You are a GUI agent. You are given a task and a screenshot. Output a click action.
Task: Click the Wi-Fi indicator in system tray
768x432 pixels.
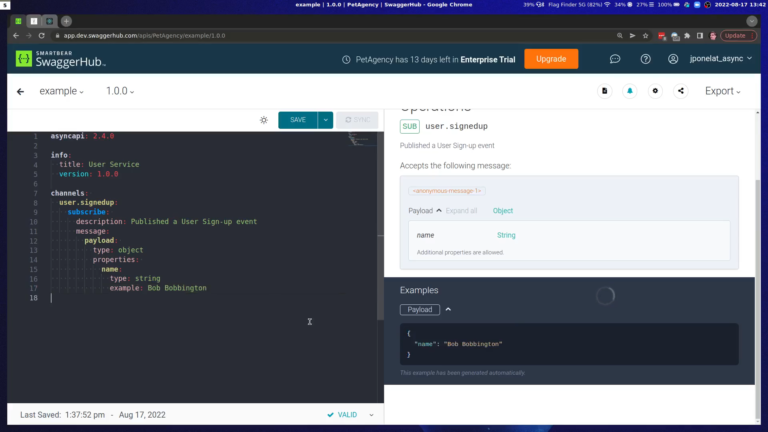point(607,4)
